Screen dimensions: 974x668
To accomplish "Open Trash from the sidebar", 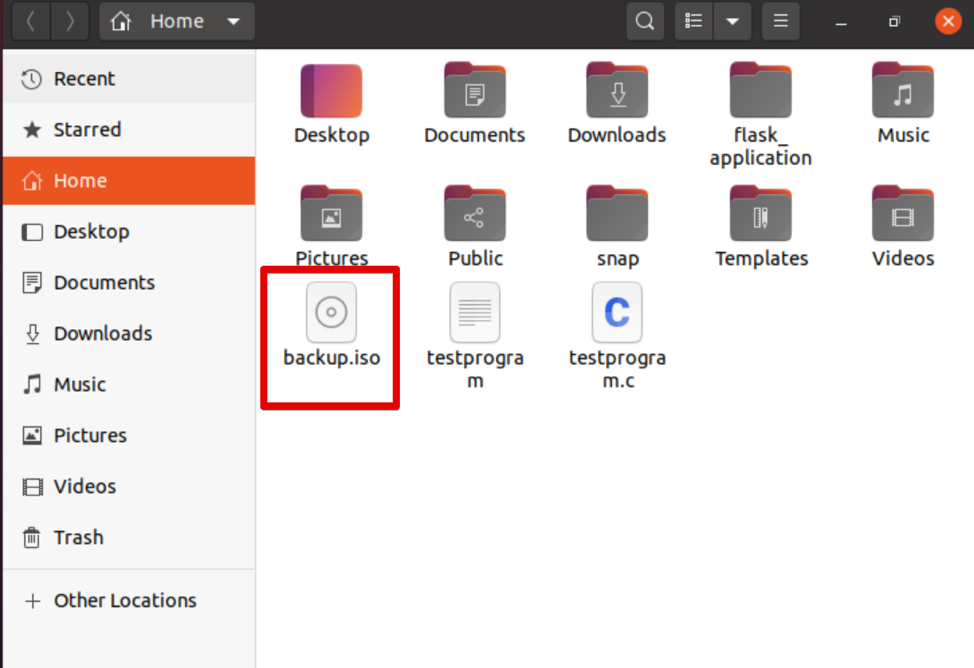I will tap(129, 538).
